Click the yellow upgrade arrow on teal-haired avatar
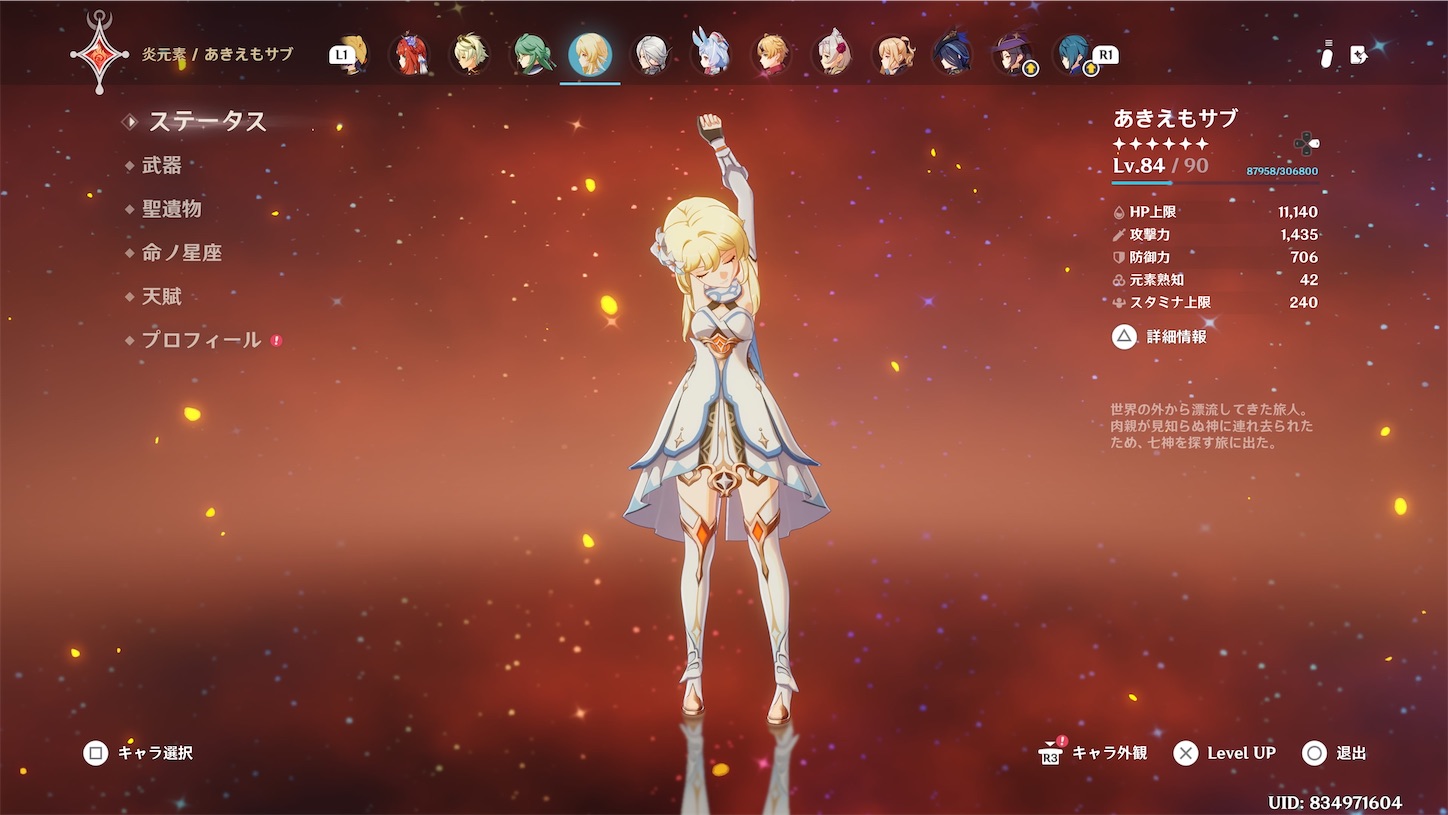This screenshot has height=815, width=1448. [x=1091, y=68]
